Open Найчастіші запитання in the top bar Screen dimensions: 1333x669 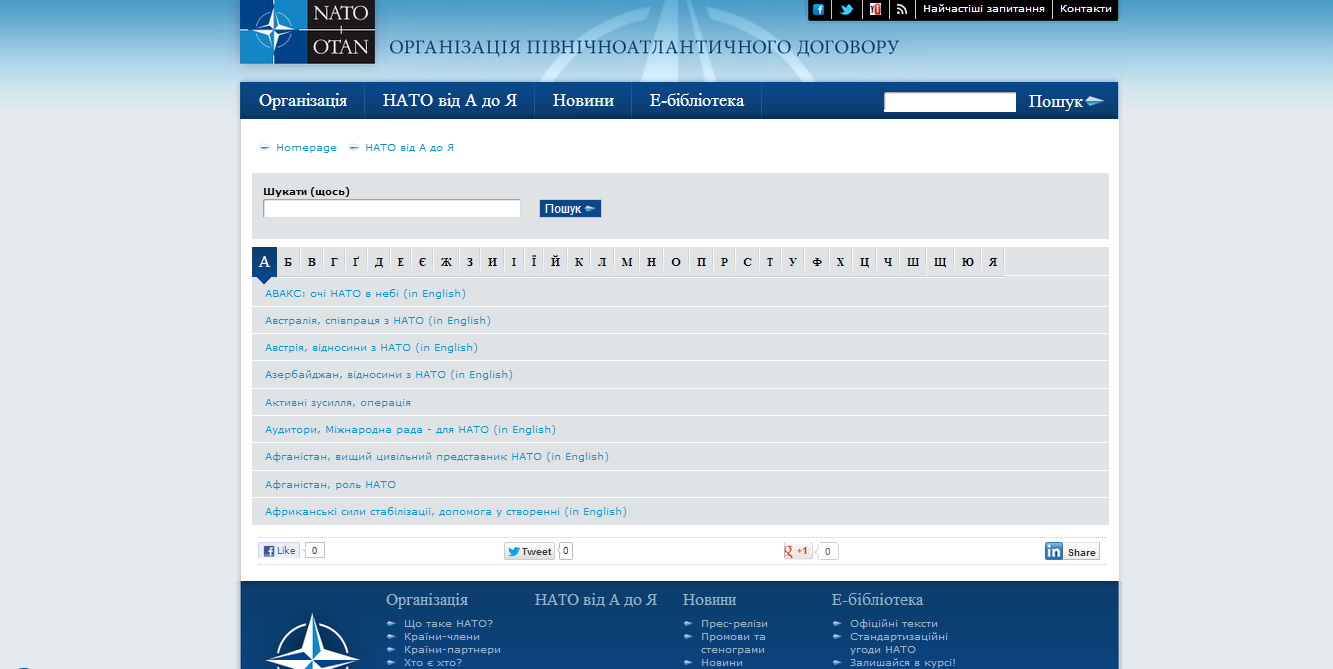tap(984, 8)
